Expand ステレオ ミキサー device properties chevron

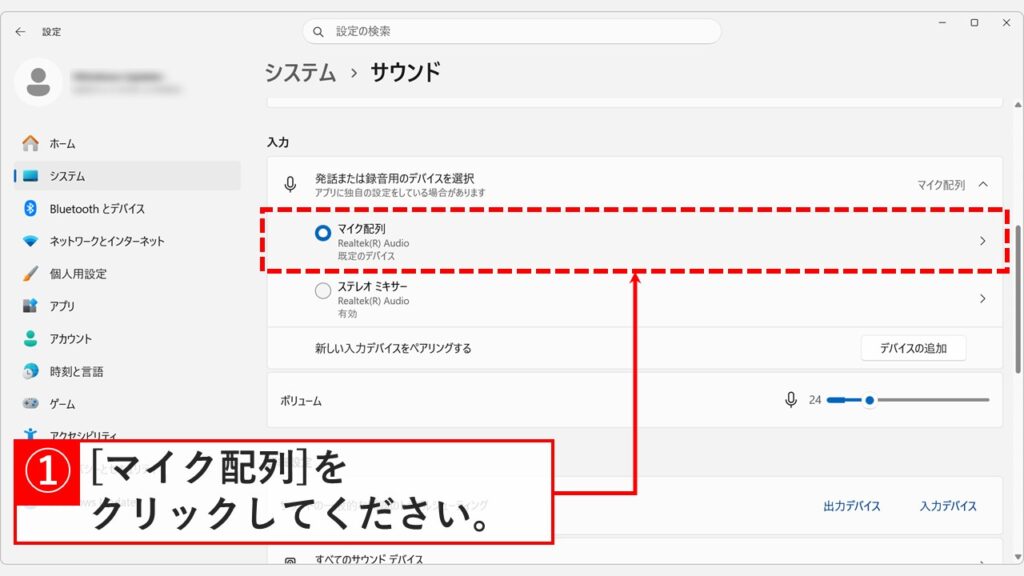(983, 297)
